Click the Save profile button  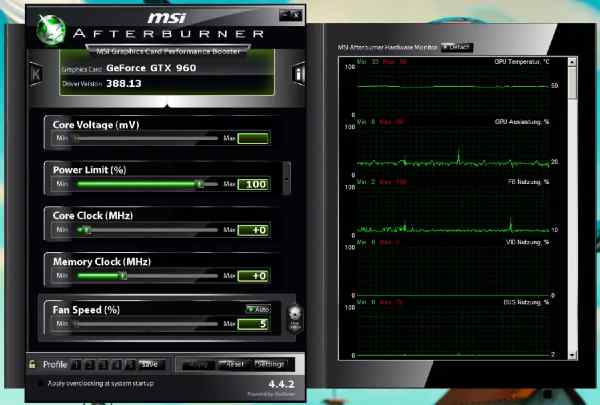[150, 364]
